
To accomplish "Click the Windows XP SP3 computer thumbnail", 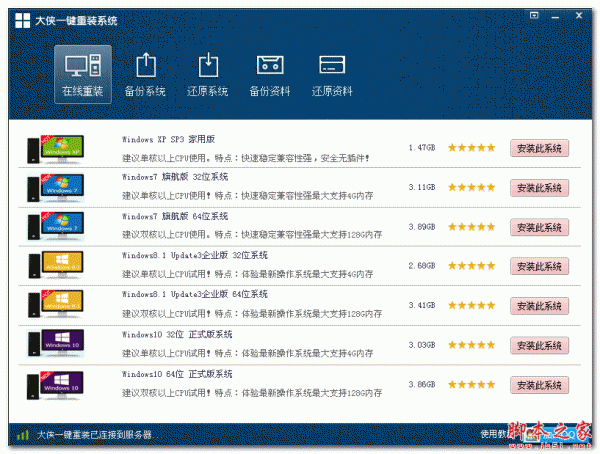I will (x=55, y=149).
